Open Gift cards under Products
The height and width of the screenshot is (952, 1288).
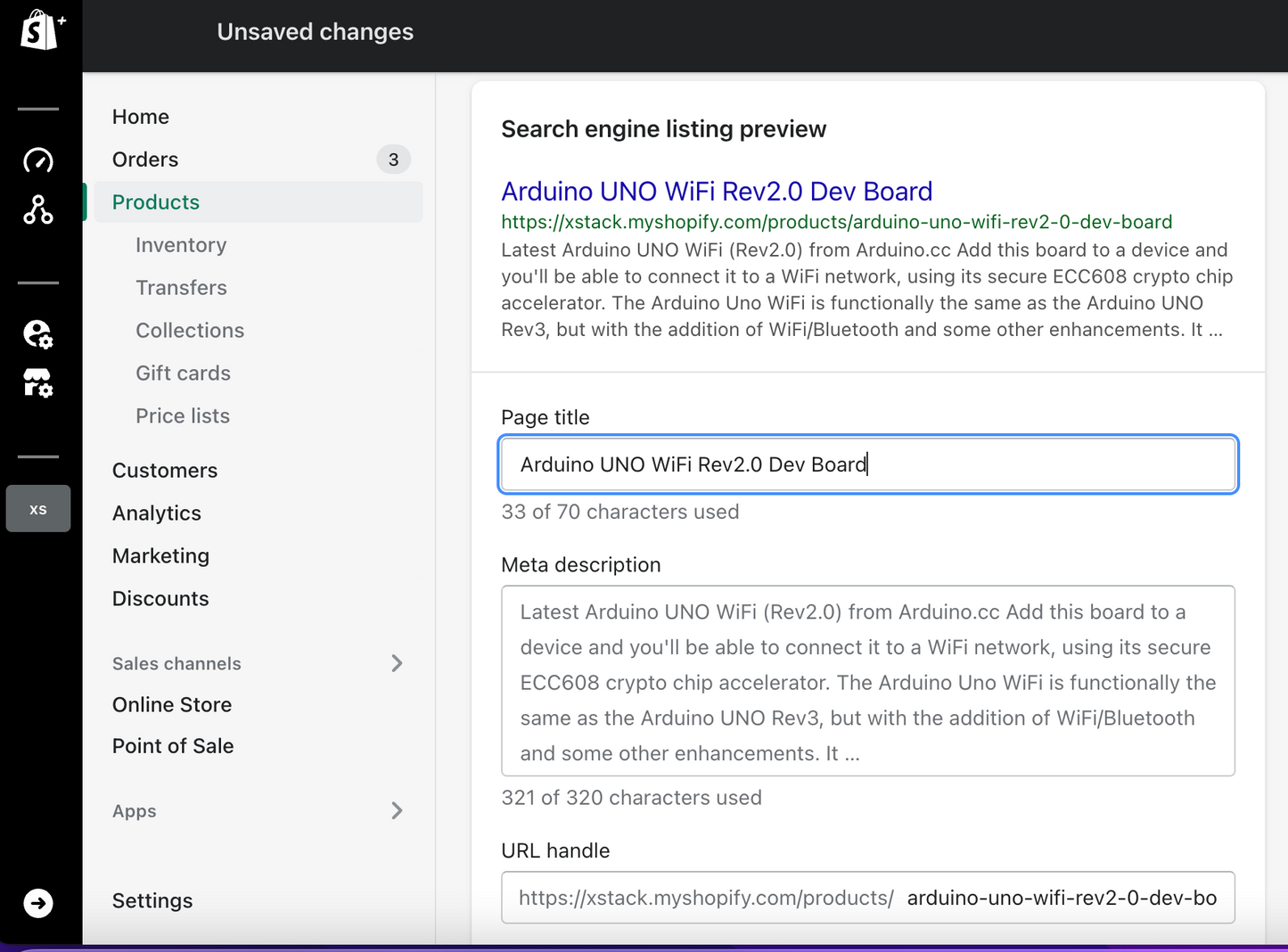183,373
